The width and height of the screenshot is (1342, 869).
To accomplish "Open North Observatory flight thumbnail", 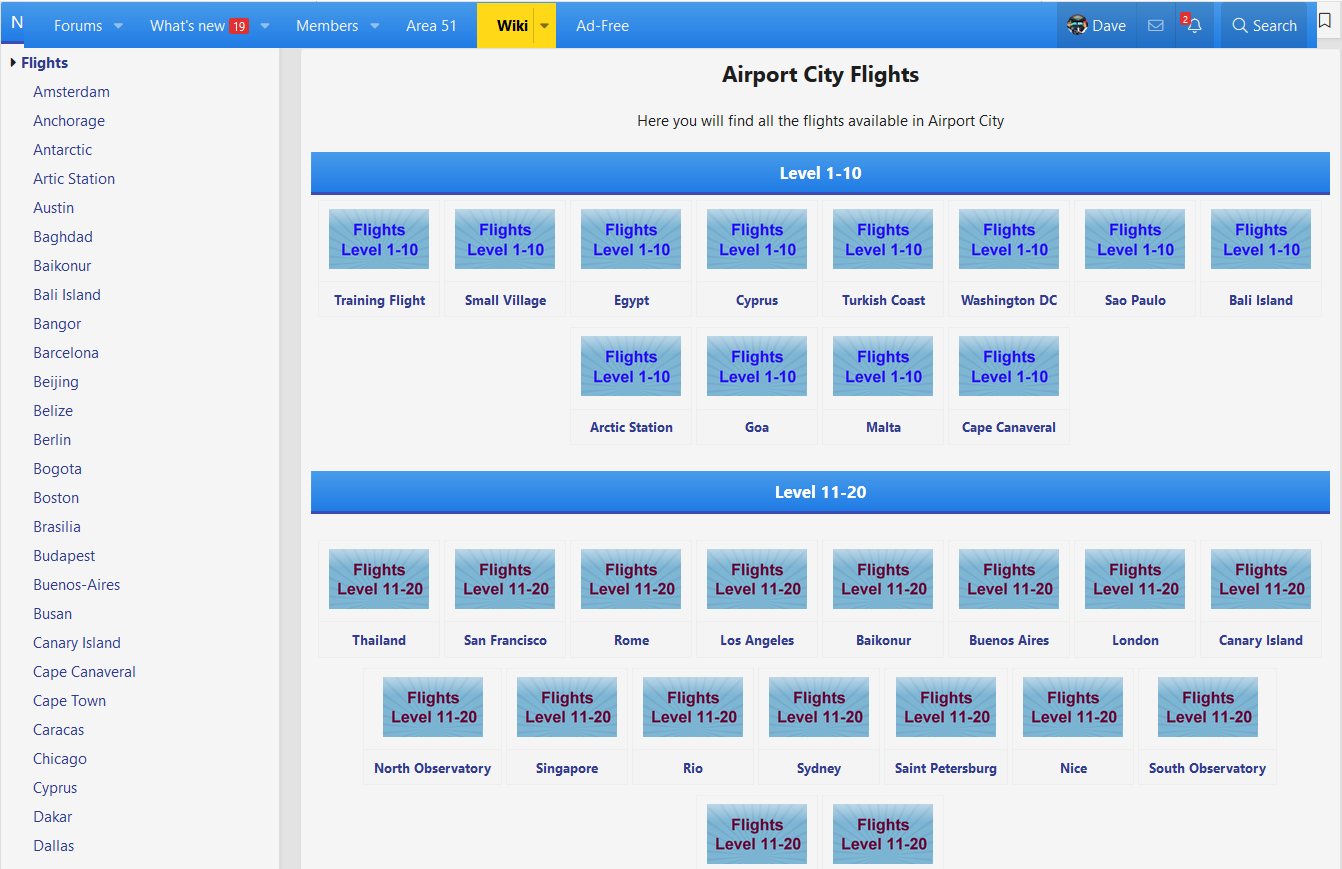I will [433, 707].
